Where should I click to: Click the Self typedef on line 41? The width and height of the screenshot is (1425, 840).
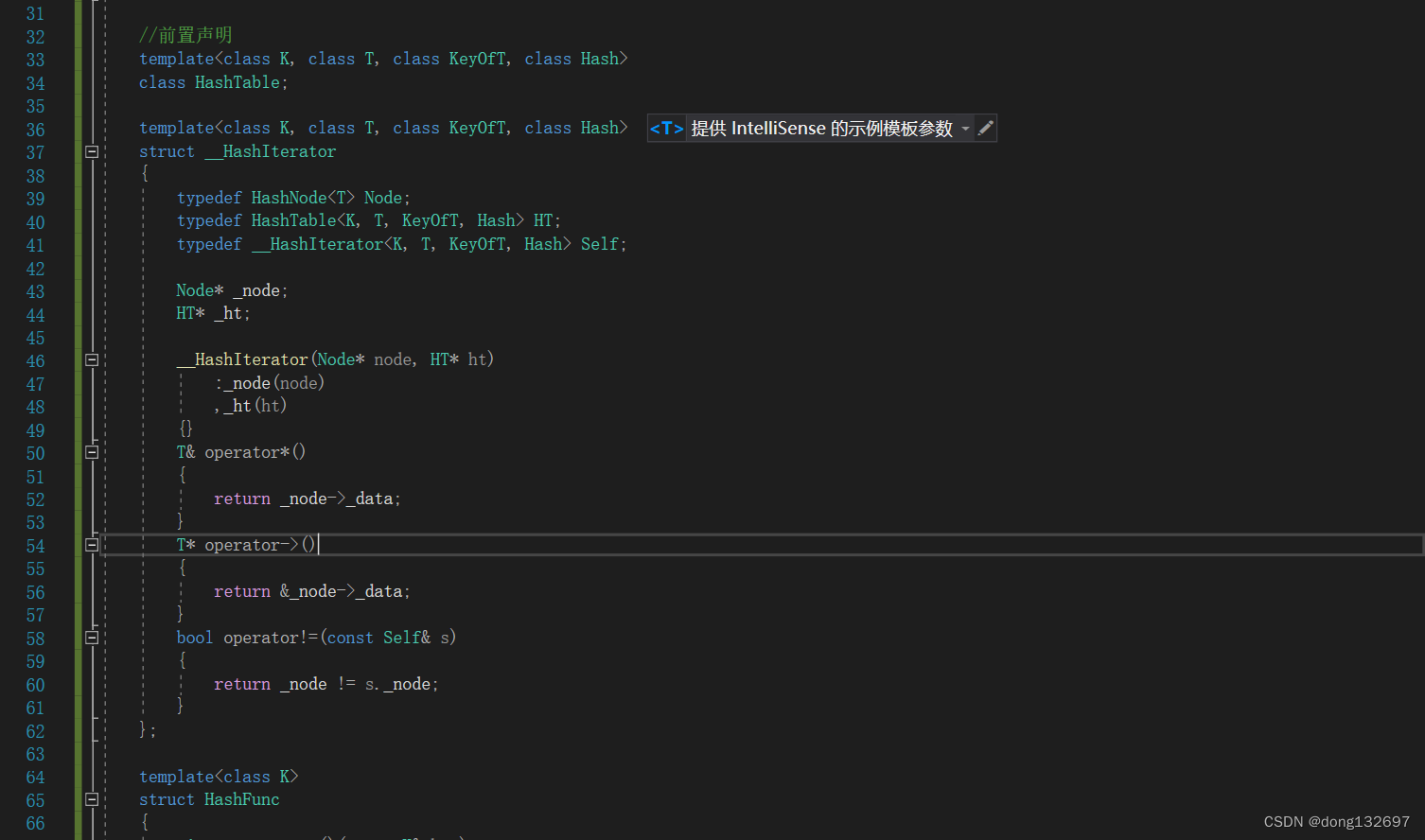(x=401, y=244)
